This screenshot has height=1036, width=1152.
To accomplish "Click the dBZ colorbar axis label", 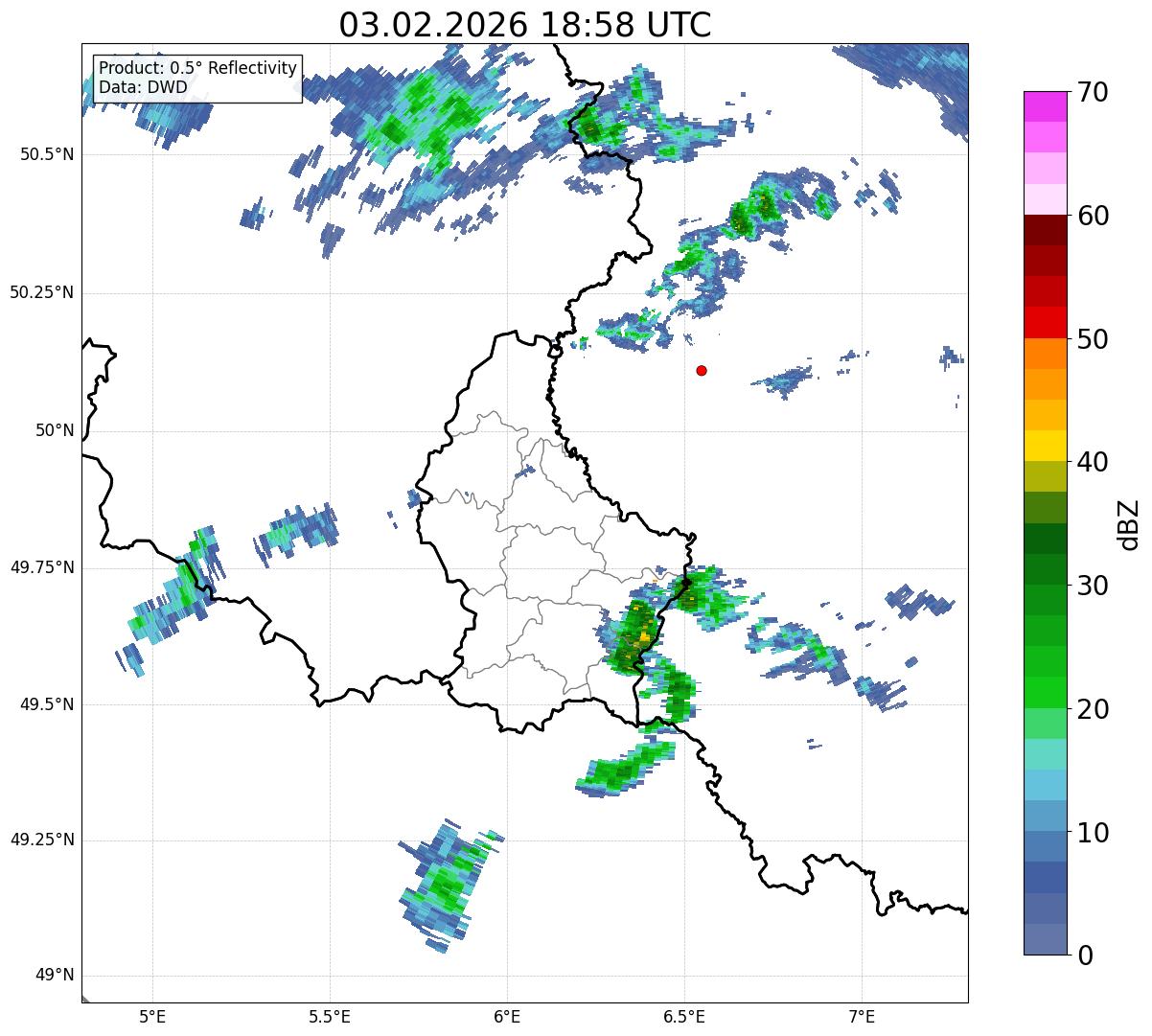I will (1130, 523).
